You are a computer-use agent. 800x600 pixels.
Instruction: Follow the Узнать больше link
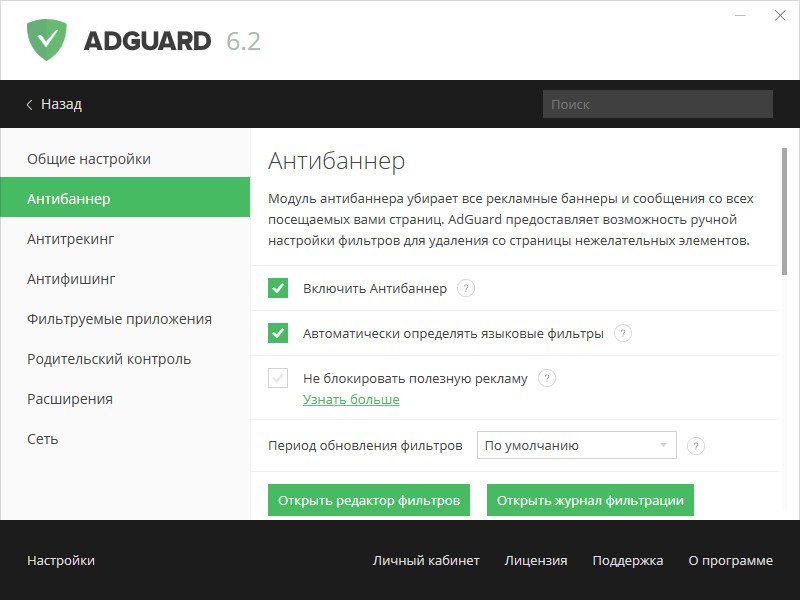(x=351, y=399)
